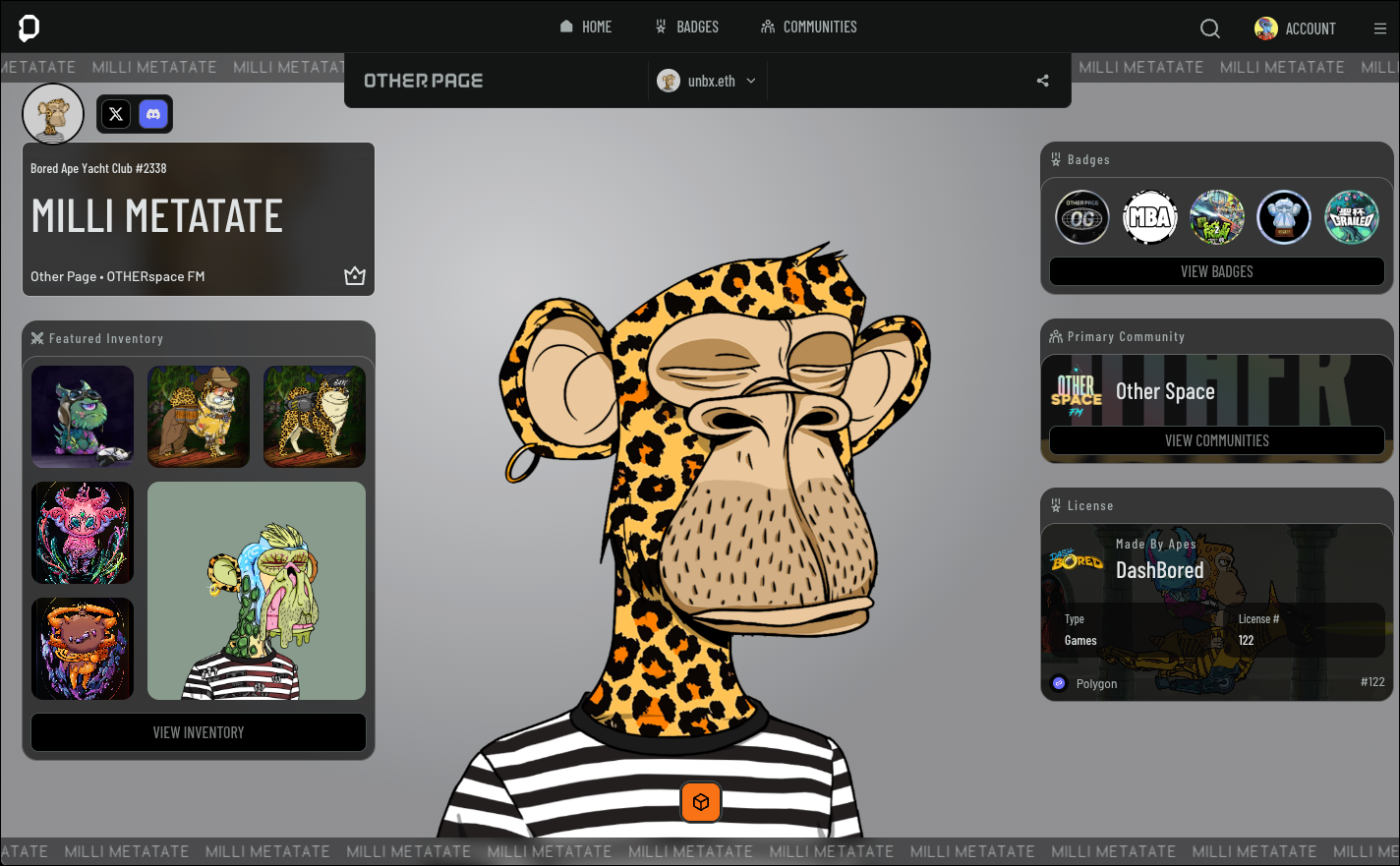Viewport: 1400px width, 866px height.
Task: Click the 'Made By Apes' label
Action: click(1156, 544)
